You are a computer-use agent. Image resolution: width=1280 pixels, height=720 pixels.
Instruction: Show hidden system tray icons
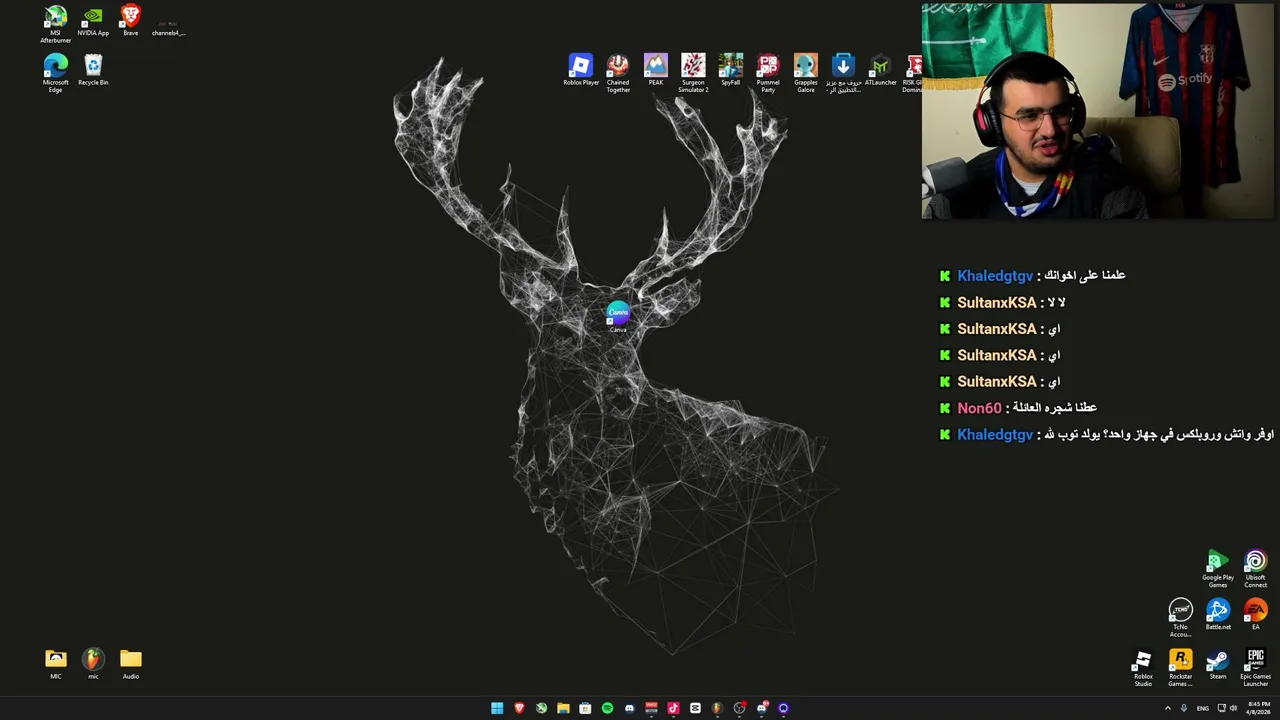tap(1167, 708)
